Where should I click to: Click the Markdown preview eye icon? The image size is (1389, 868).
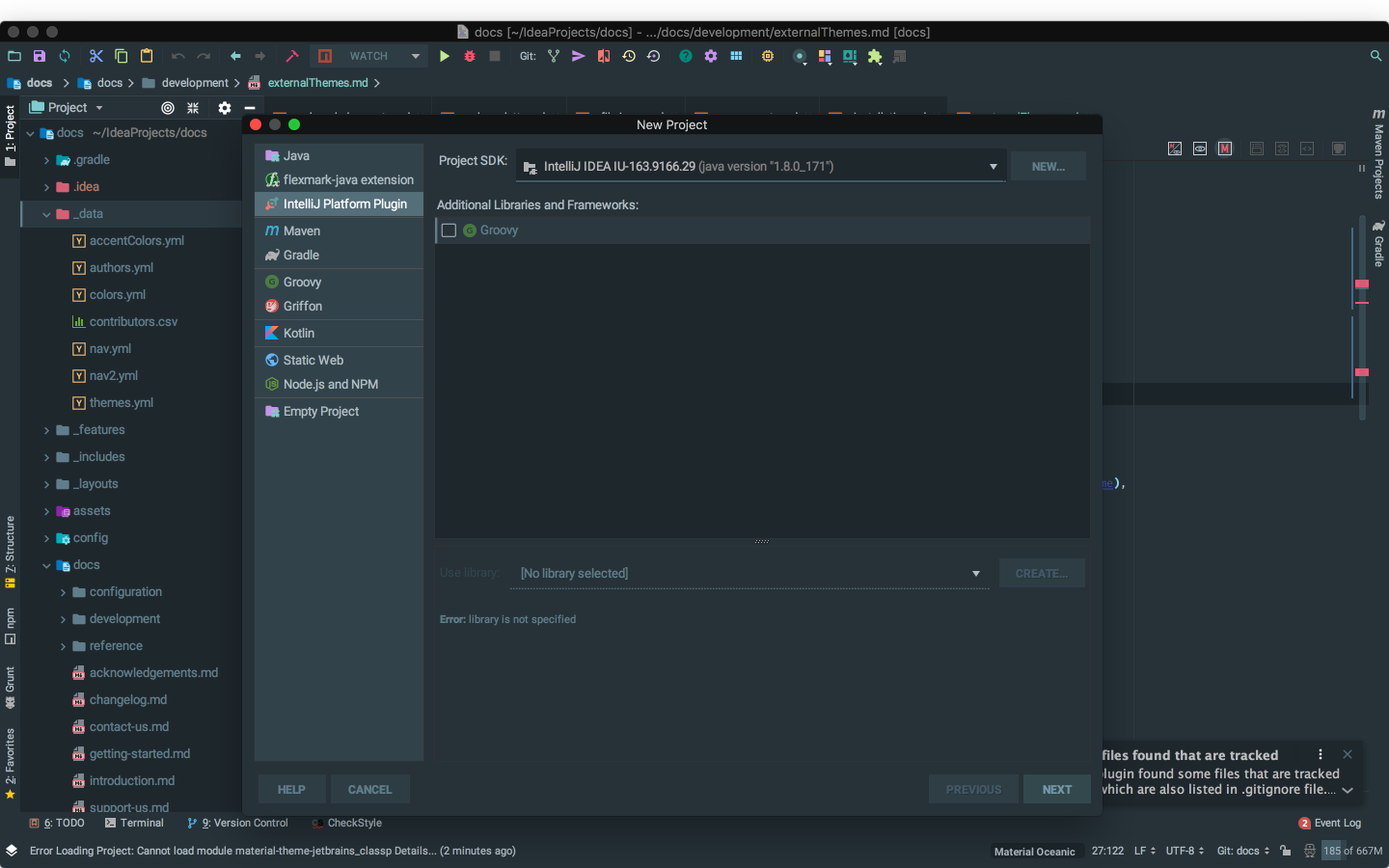coord(1200,149)
